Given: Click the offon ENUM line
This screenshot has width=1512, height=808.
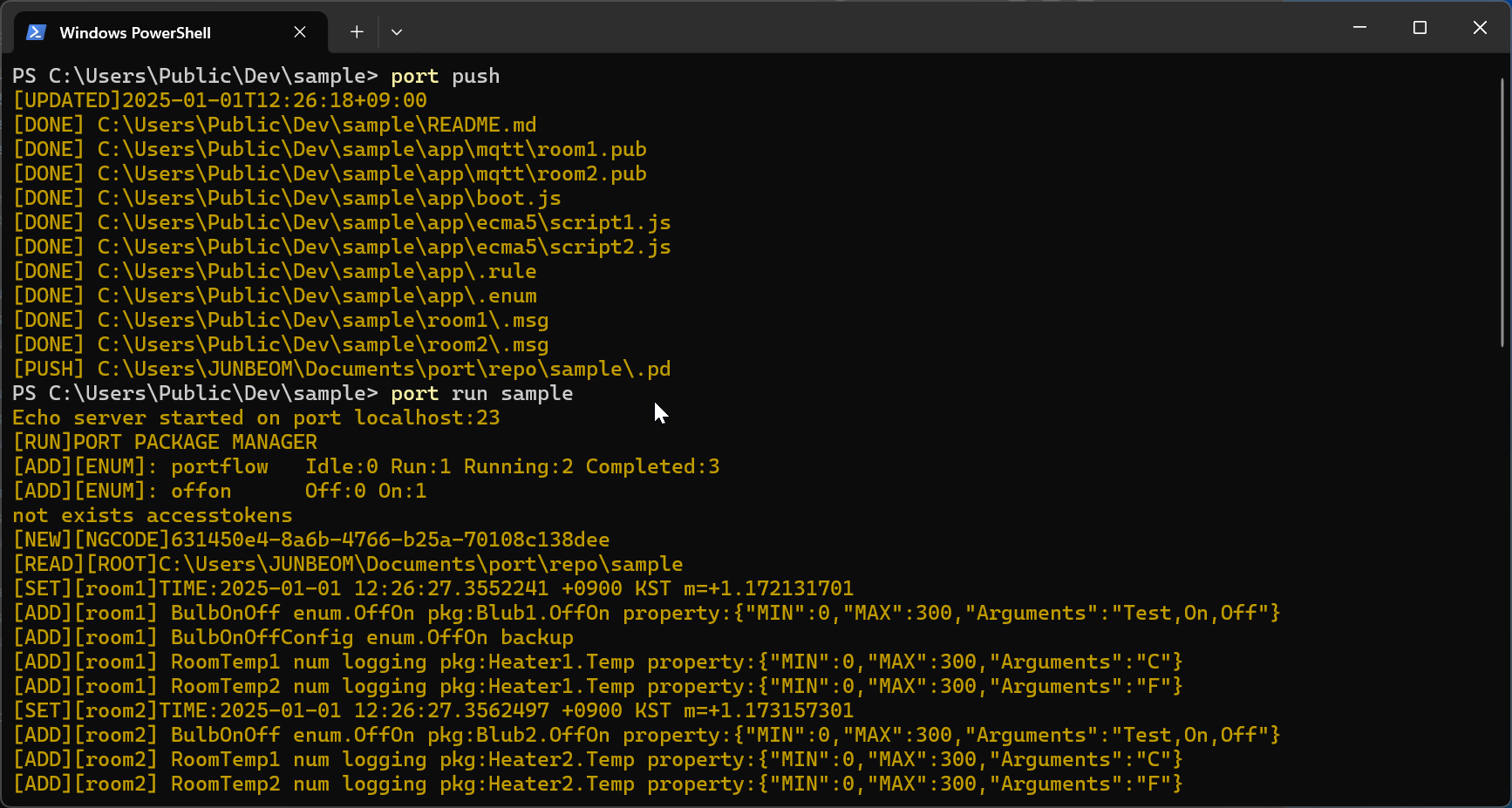Looking at the screenshot, I should pos(220,491).
